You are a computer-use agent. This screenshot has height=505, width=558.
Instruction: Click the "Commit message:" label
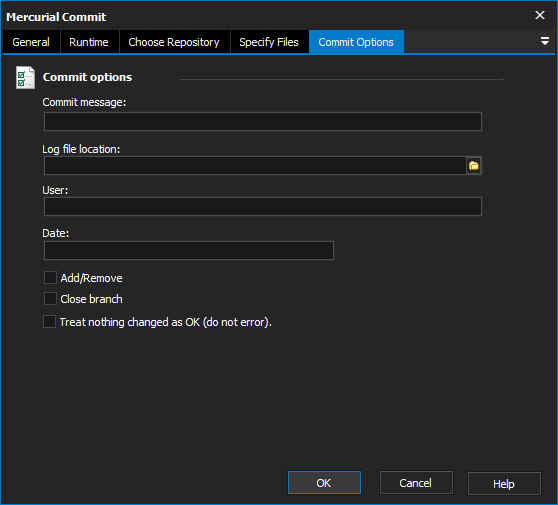click(x=84, y=102)
